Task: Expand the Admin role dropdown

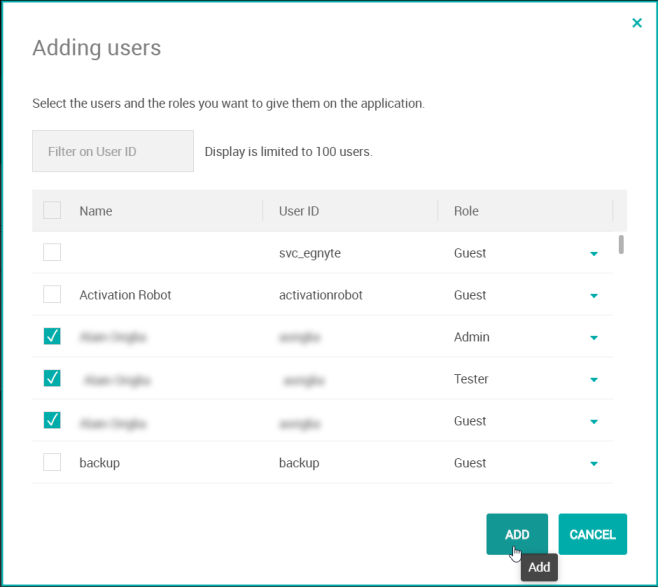Action: [x=594, y=338]
